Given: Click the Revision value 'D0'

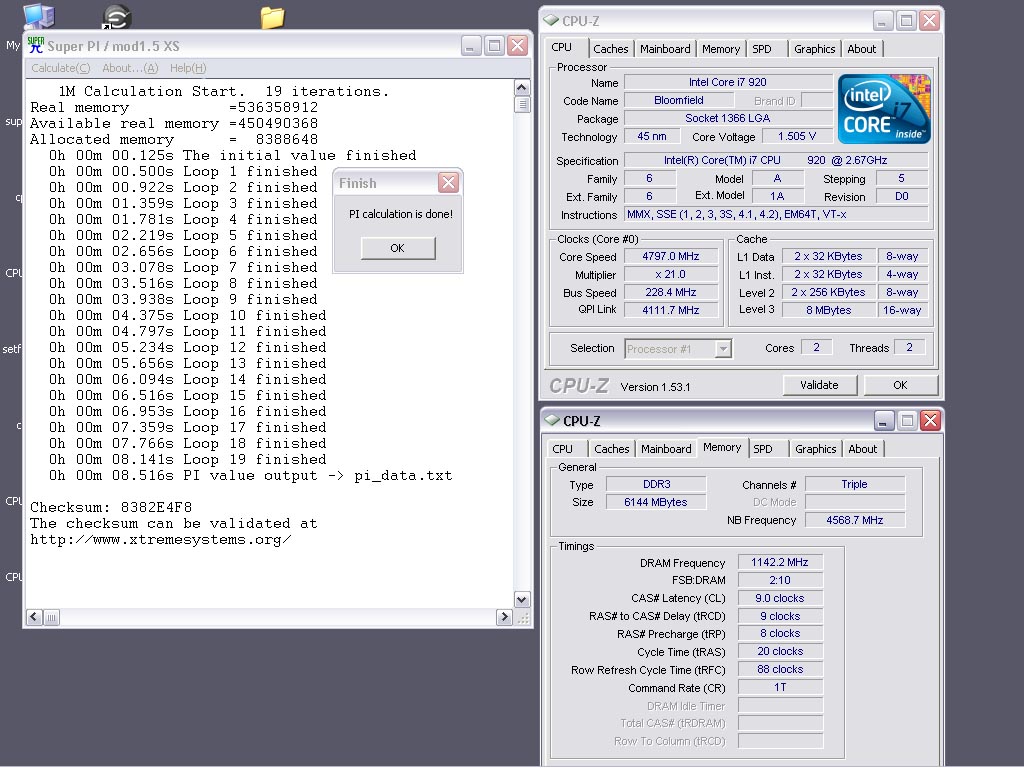Looking at the screenshot, I should (902, 197).
